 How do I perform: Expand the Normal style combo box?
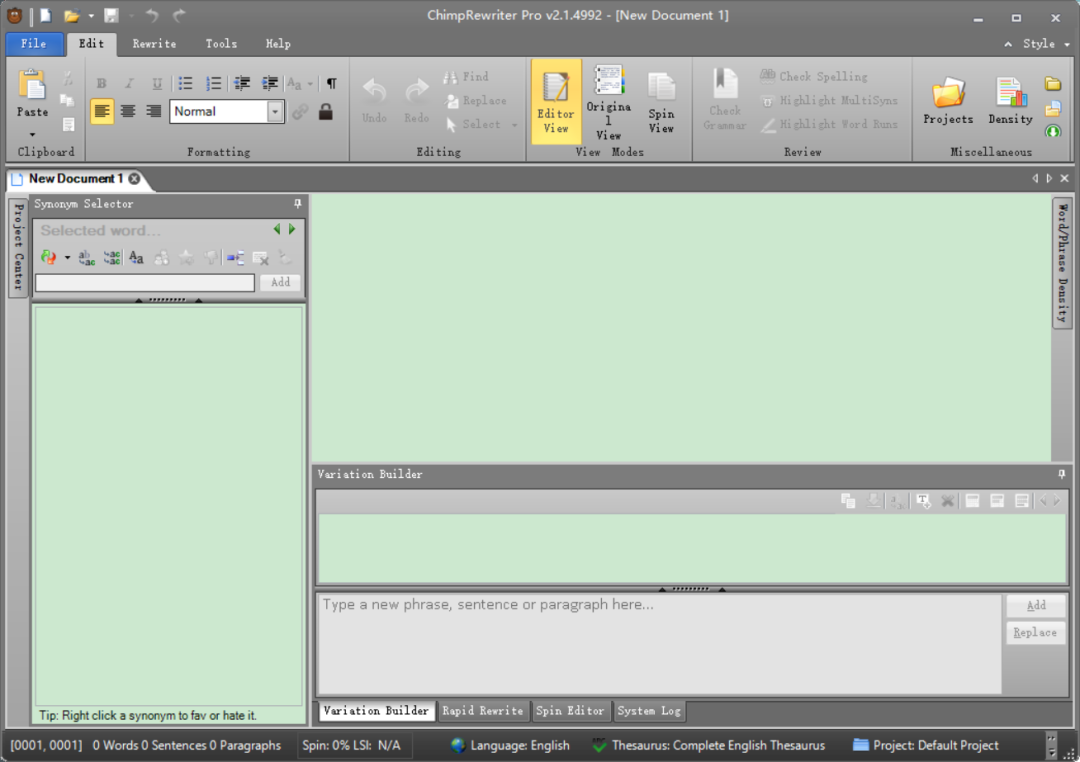(275, 111)
